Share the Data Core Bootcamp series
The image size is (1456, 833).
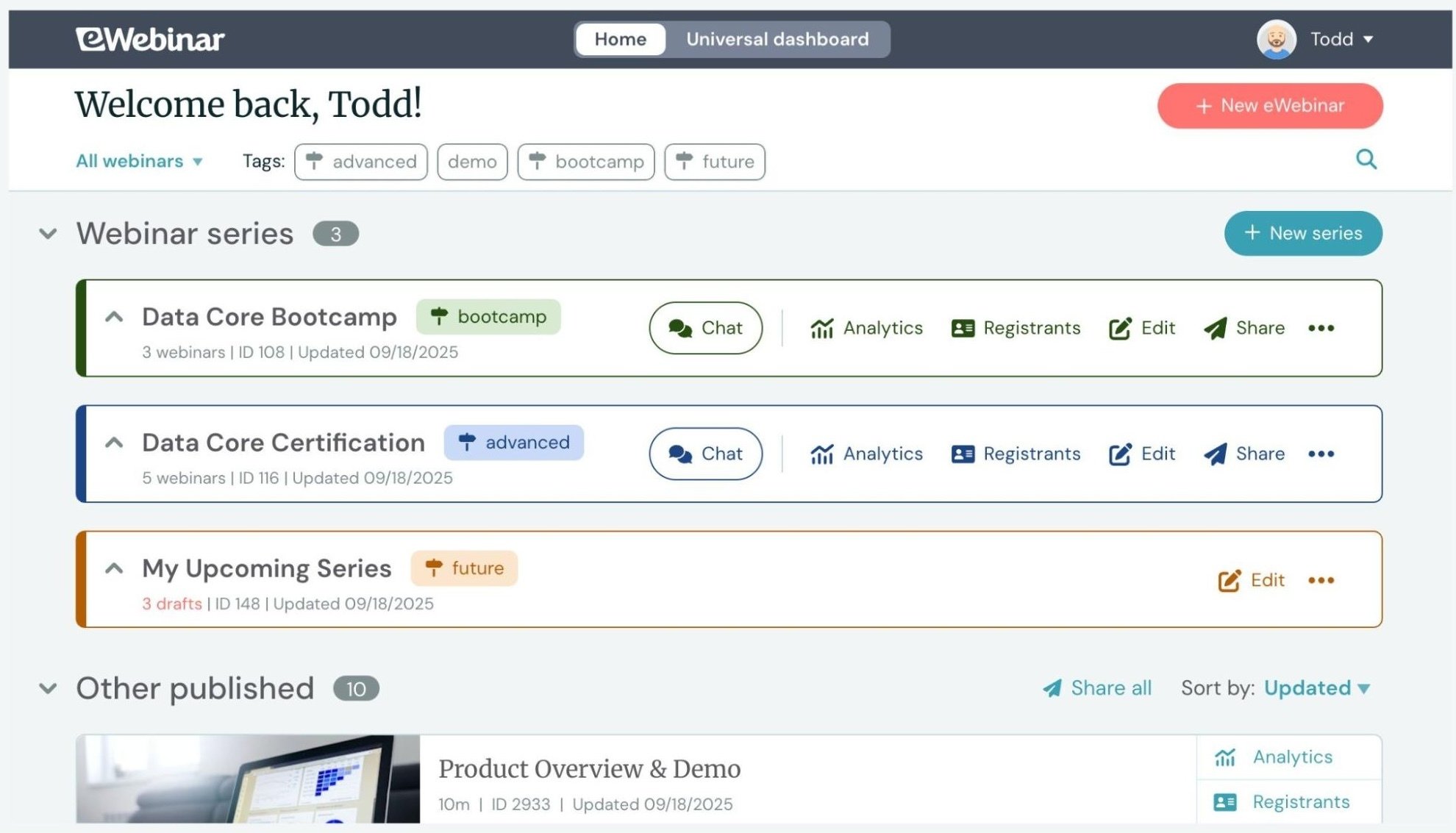pos(1244,328)
